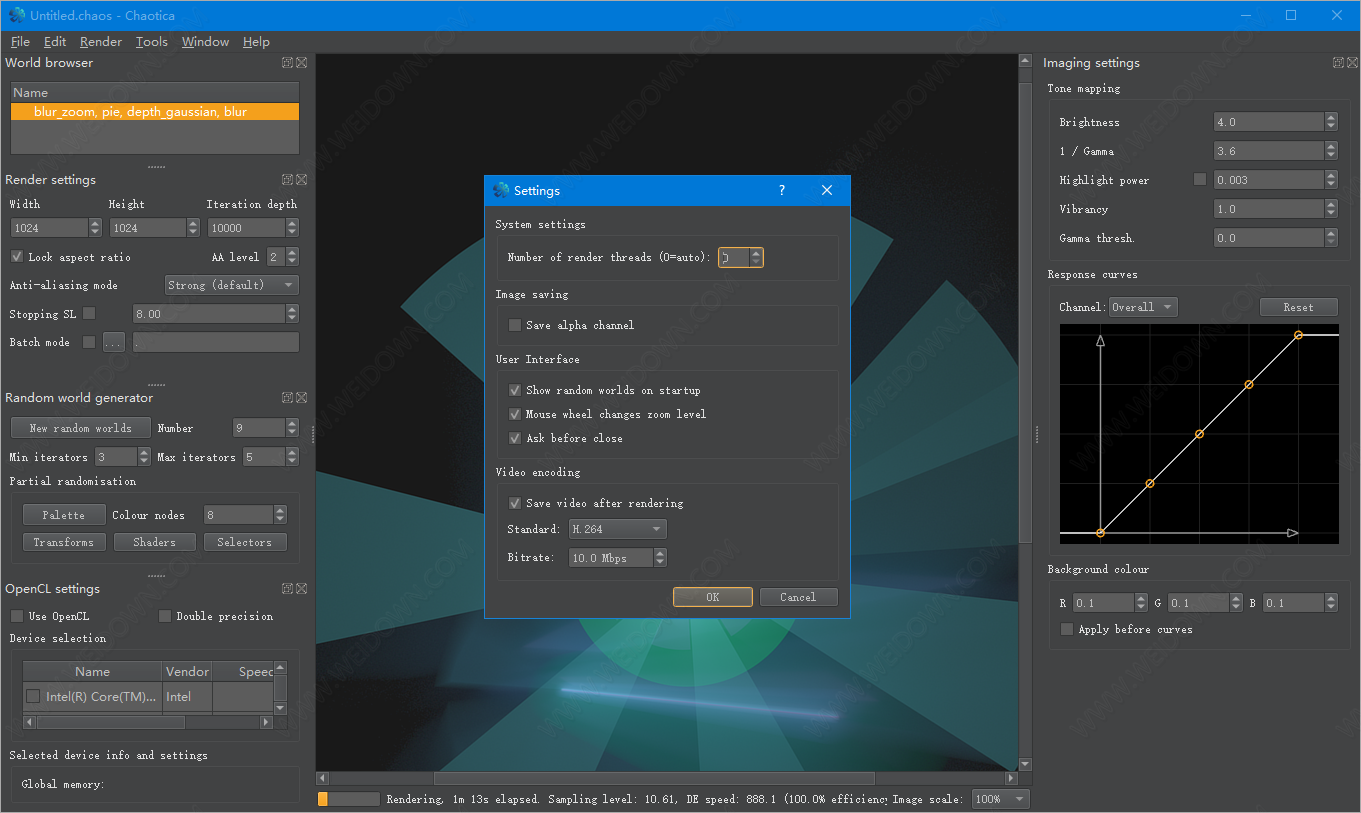Click the top-right response curve node
1361x813 pixels.
point(1298,335)
